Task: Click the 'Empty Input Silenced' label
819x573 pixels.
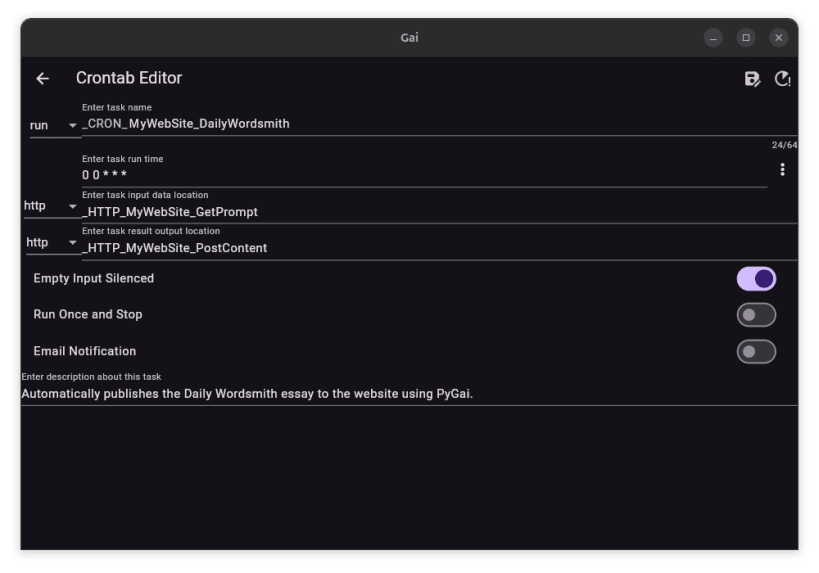Action: [x=93, y=278]
